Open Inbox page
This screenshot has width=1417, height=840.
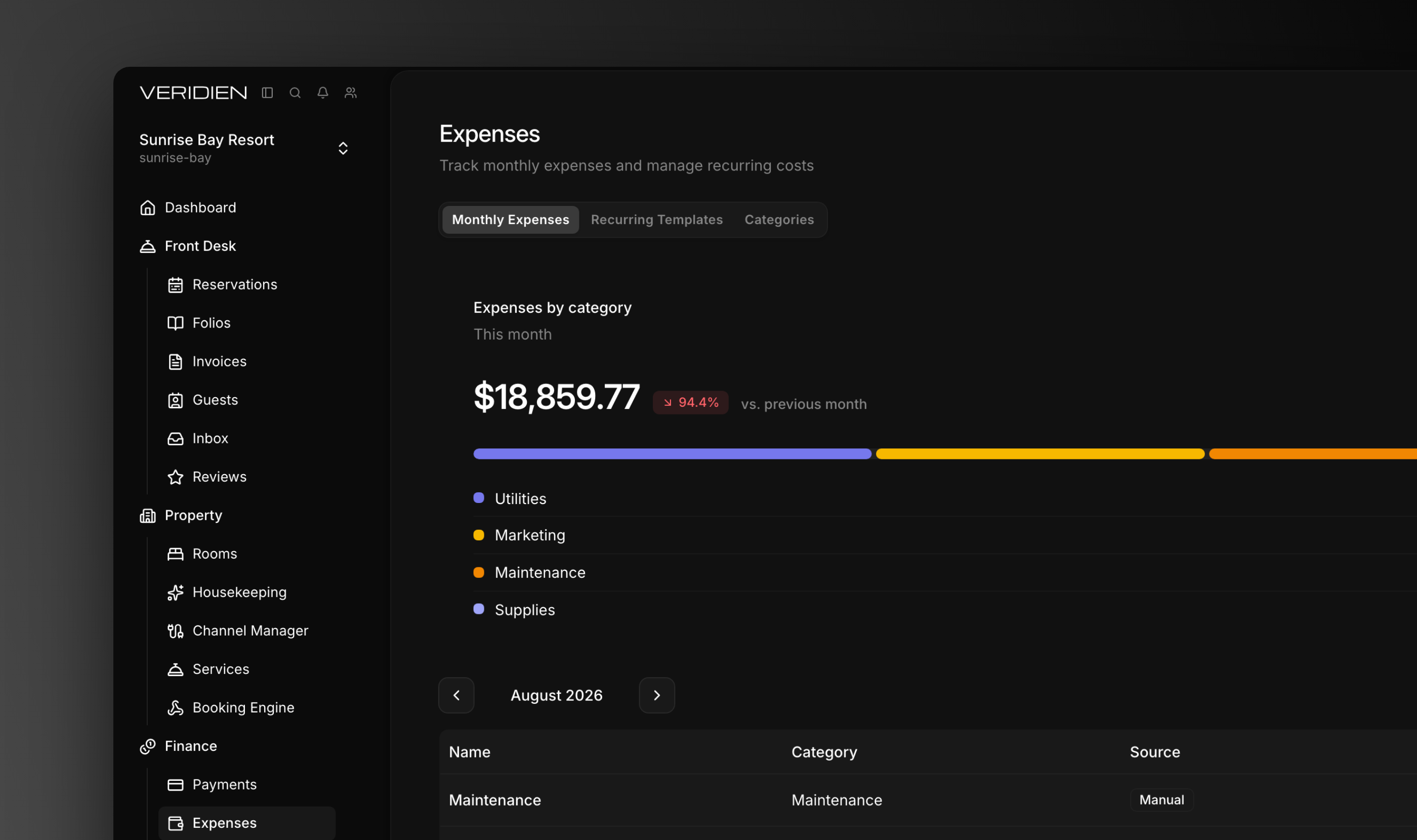tap(211, 439)
